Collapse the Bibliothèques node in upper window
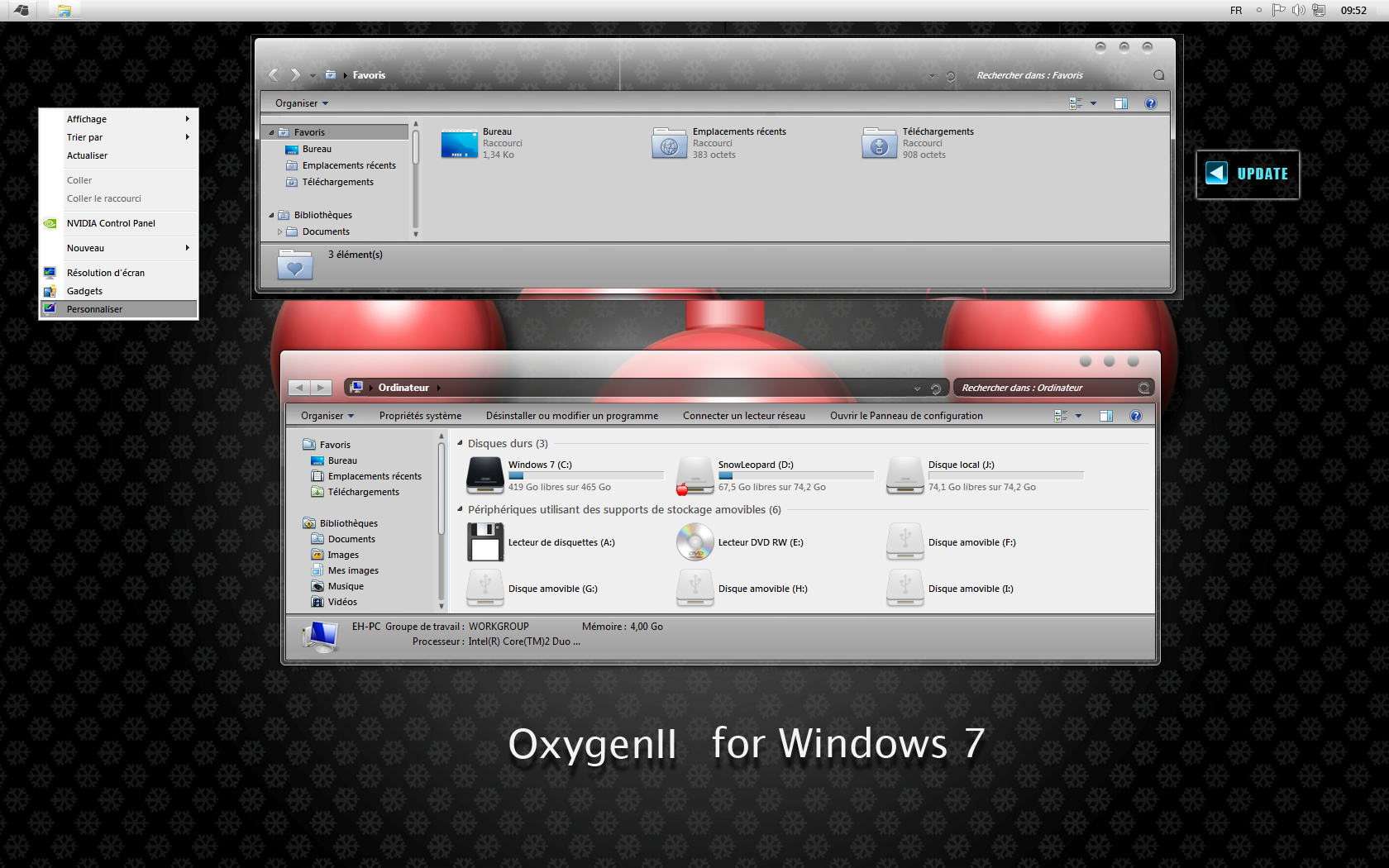Image resolution: width=1389 pixels, height=868 pixels. tap(271, 215)
